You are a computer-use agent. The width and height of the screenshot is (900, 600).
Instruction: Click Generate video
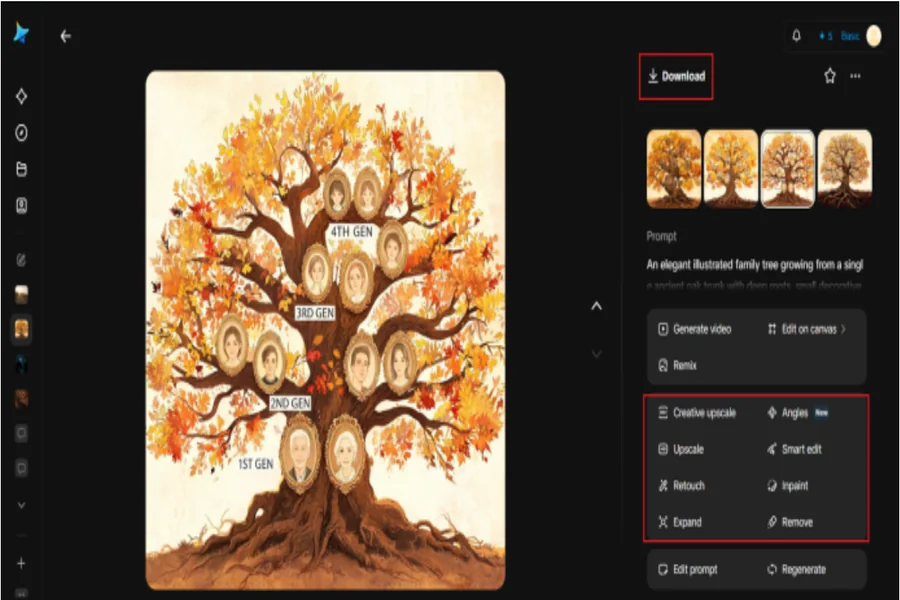[x=695, y=329]
